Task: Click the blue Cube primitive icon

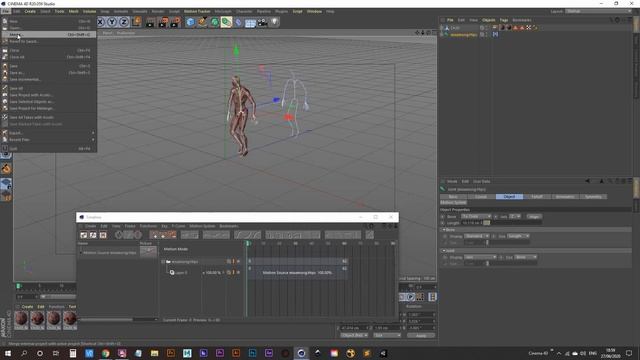Action: (190, 22)
